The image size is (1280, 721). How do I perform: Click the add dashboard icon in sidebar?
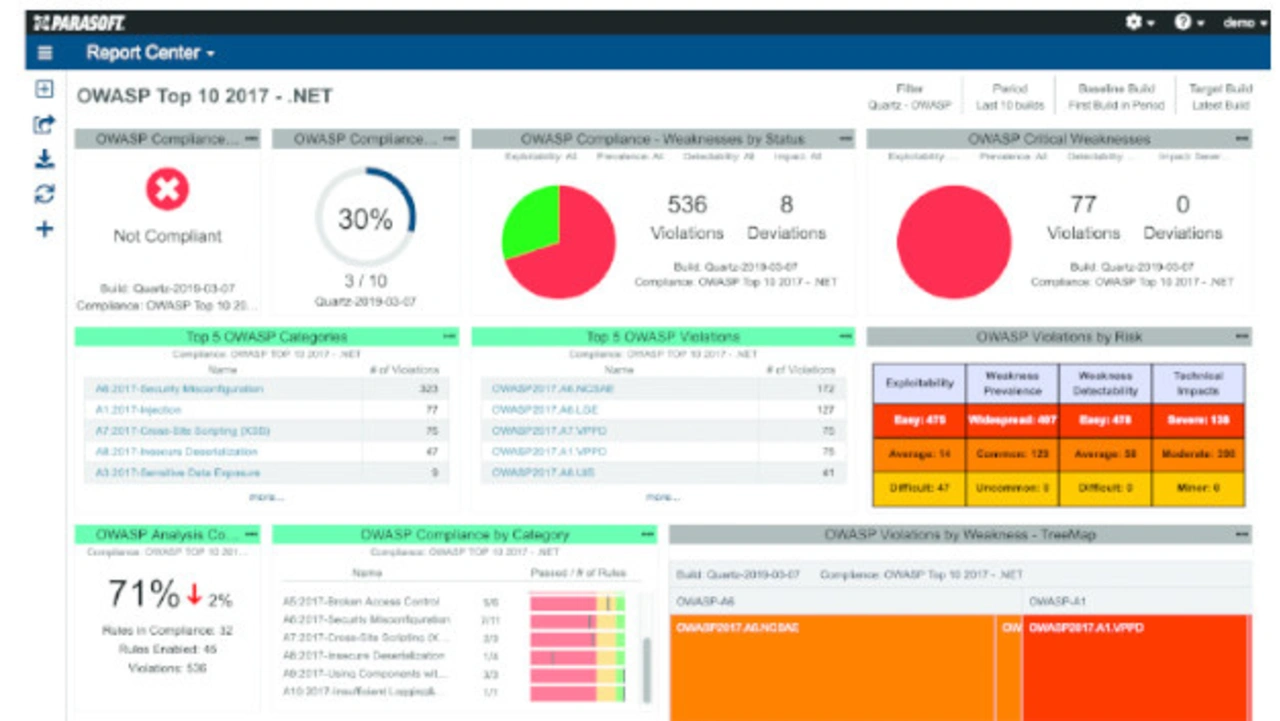tap(44, 89)
